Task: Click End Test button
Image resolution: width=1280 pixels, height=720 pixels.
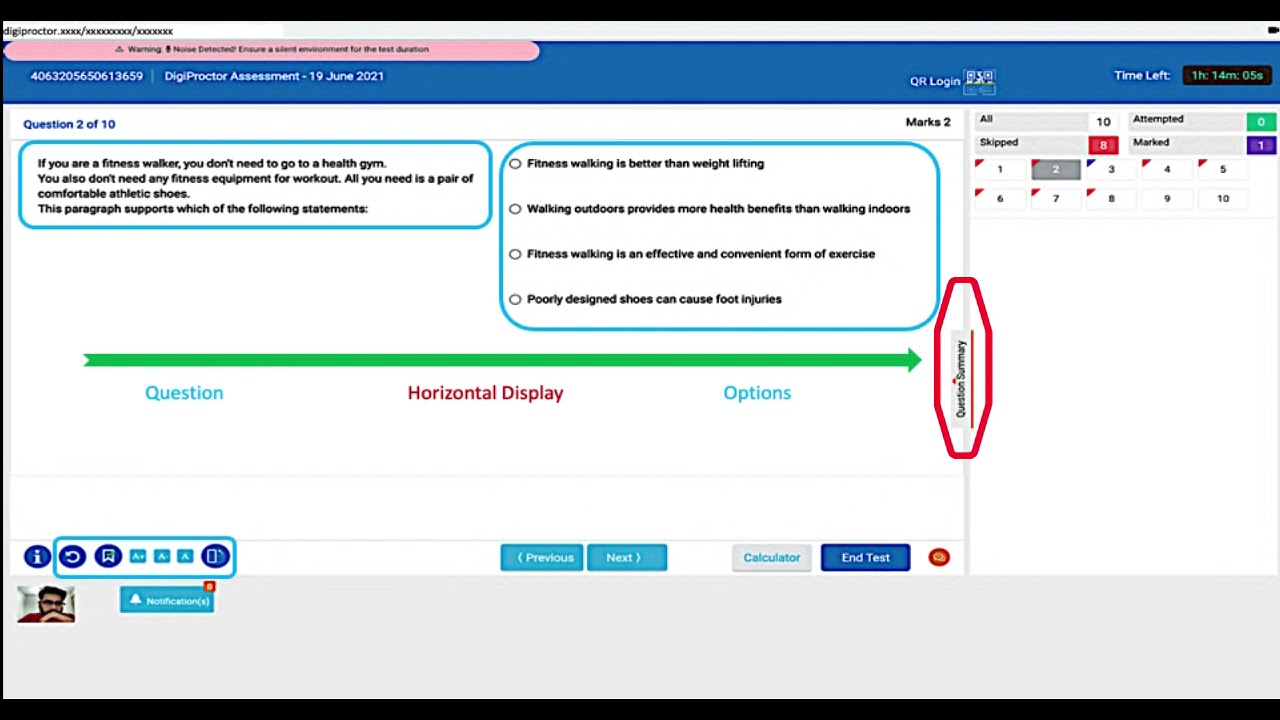Action: 865,558
